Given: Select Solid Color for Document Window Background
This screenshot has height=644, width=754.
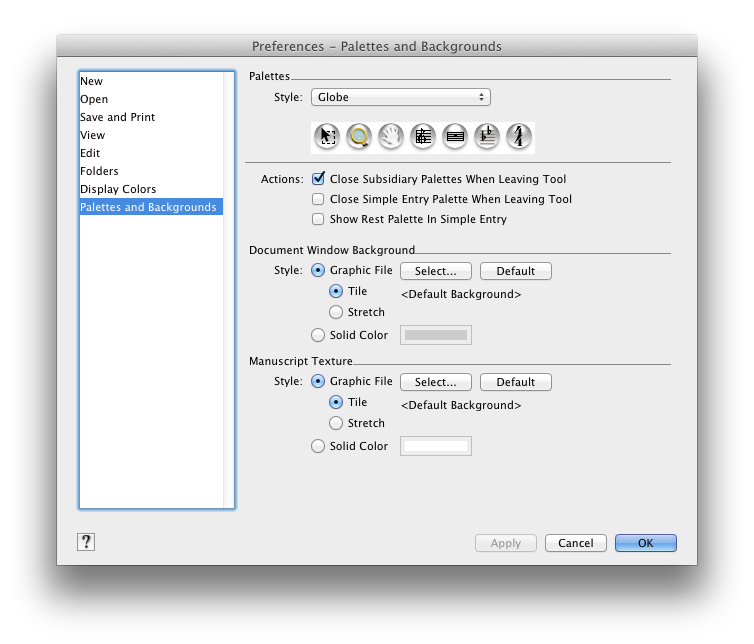Looking at the screenshot, I should click(x=318, y=335).
